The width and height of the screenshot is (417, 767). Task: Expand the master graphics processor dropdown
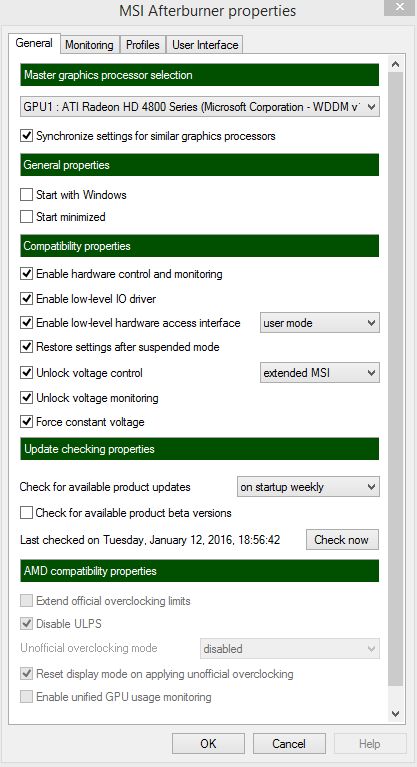tap(200, 107)
